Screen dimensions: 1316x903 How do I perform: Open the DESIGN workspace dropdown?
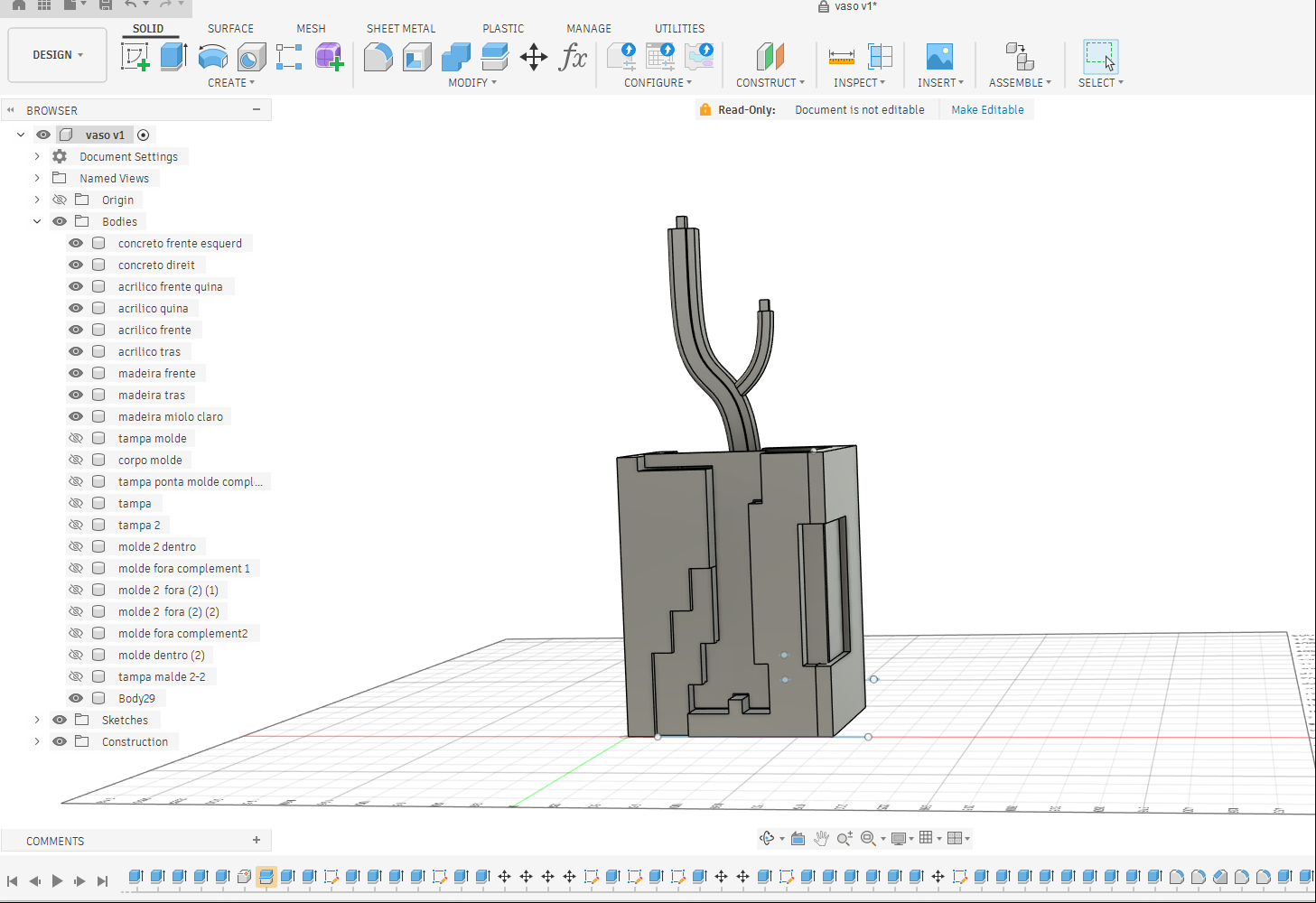click(x=57, y=55)
